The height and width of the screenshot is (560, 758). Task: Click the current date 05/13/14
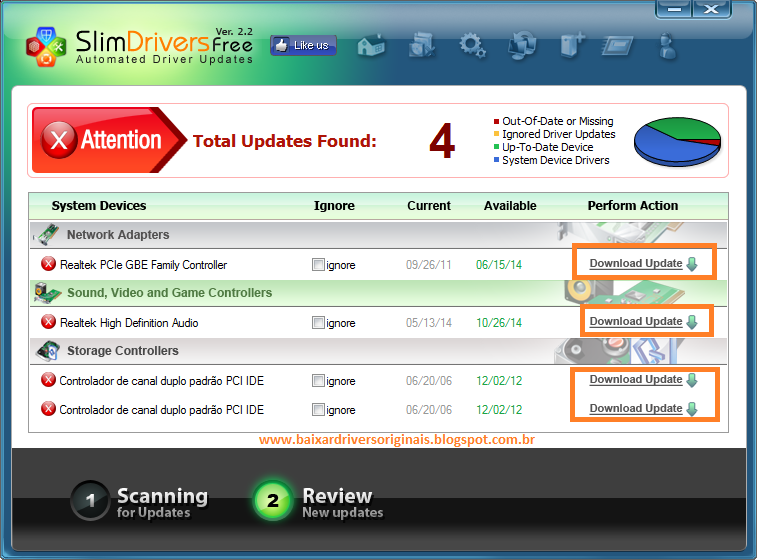click(x=428, y=323)
